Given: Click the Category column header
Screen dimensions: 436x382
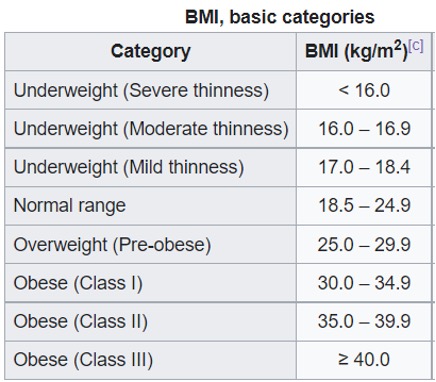Looking at the screenshot, I should tap(150, 52).
